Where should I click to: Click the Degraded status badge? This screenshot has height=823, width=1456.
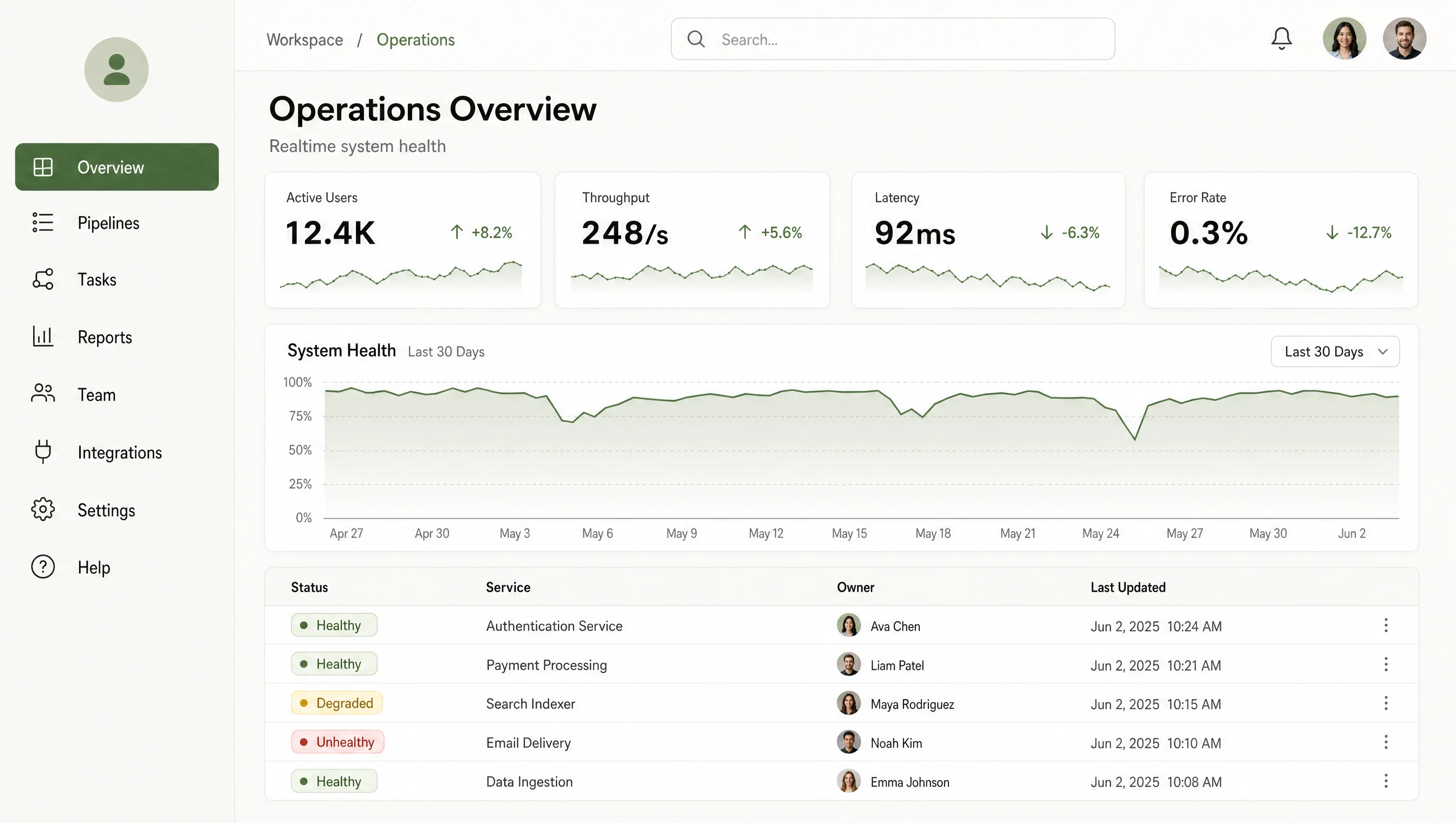(x=337, y=703)
